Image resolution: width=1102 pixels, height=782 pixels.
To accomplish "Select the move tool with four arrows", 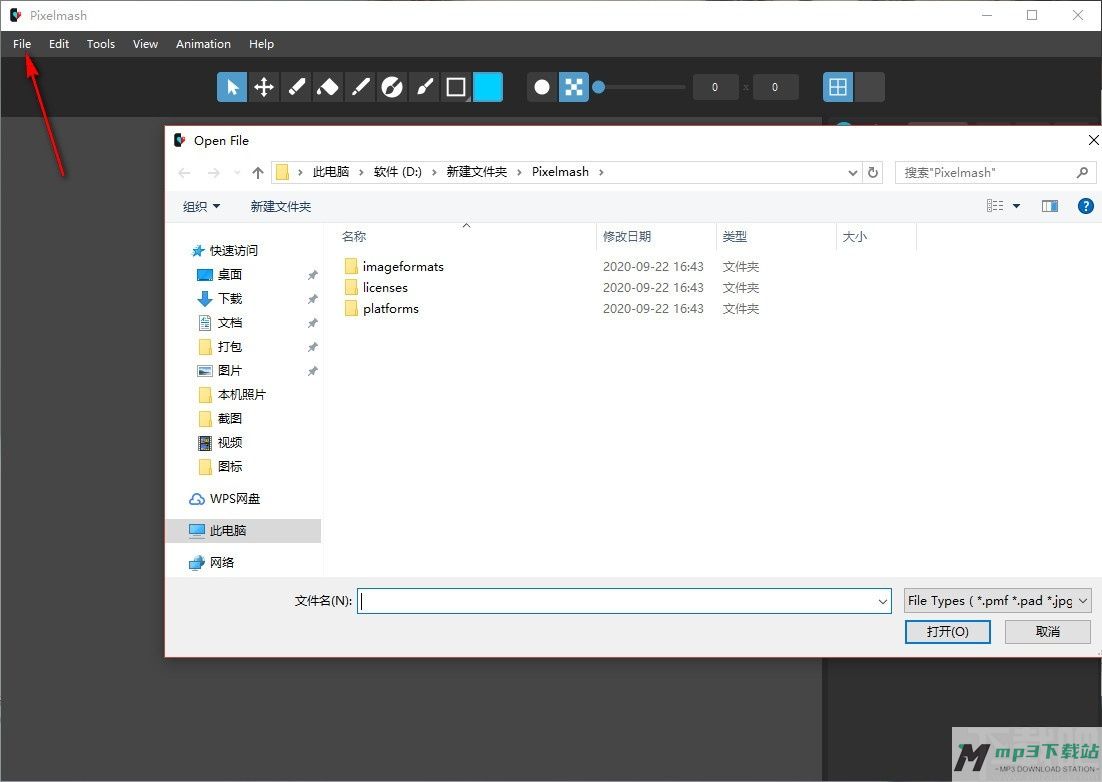I will pyautogui.click(x=264, y=87).
